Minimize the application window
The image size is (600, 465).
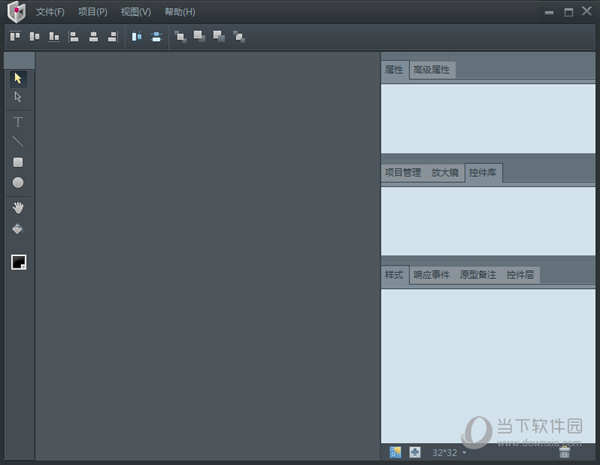(x=549, y=12)
